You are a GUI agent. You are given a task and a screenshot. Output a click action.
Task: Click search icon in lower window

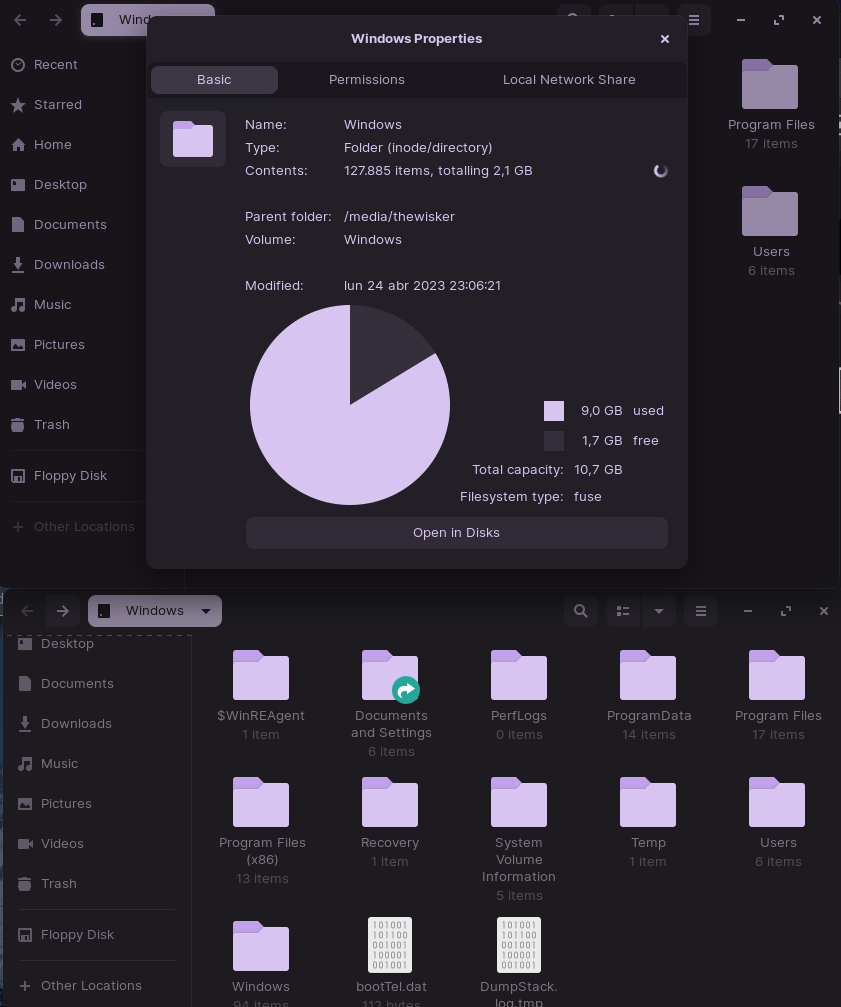[x=580, y=611]
